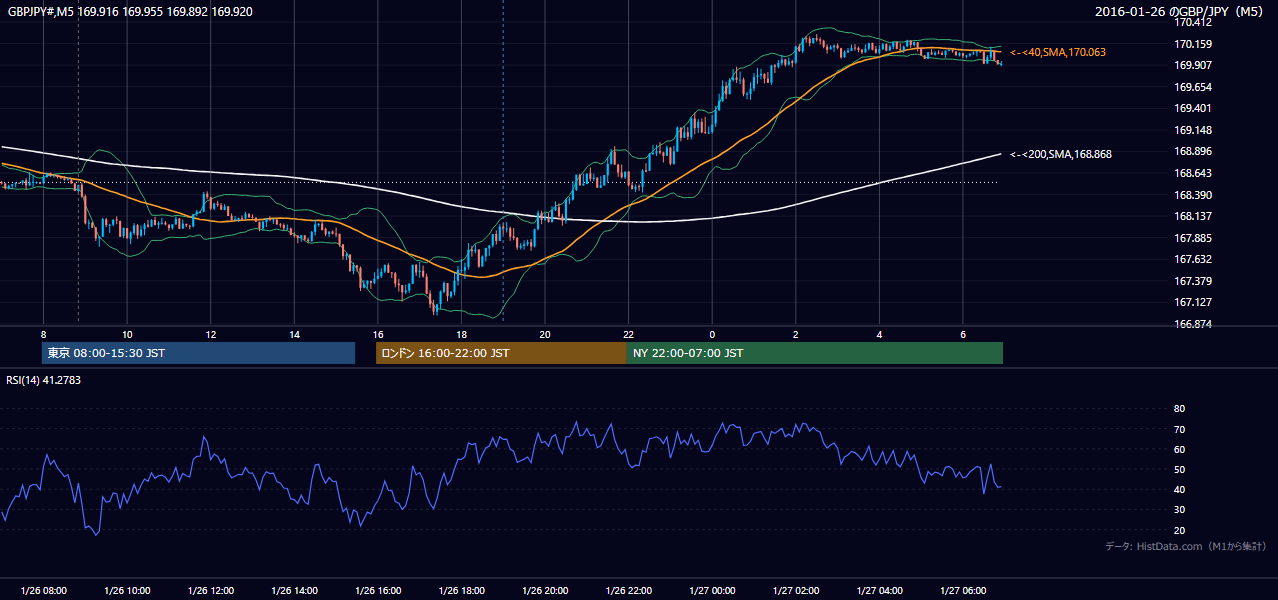Click the 2016-01-26 GBP/JPY (M5) title
Image resolution: width=1278 pixels, height=600 pixels.
(1180, 12)
